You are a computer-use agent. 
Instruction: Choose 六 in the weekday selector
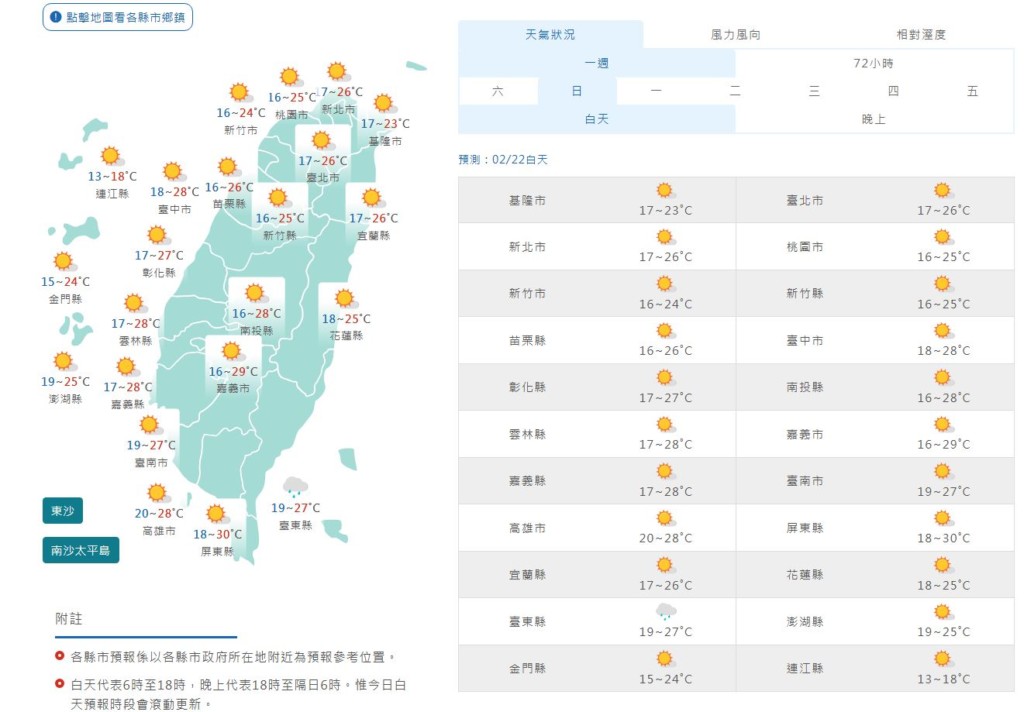click(x=498, y=91)
